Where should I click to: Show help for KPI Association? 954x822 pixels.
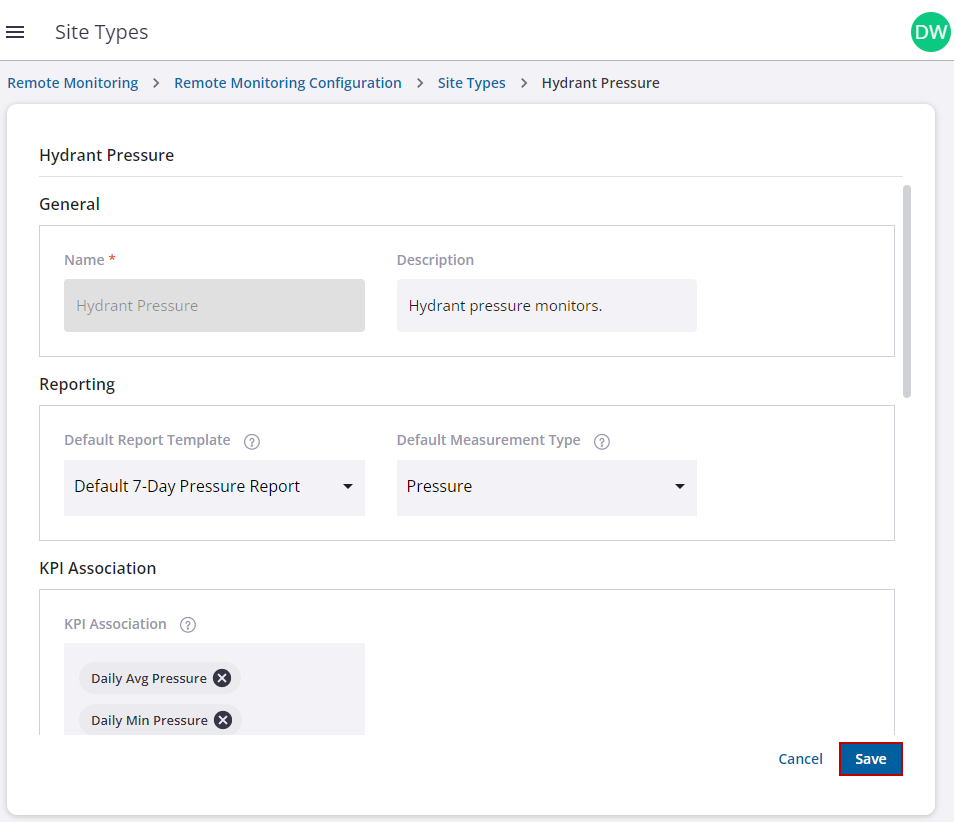click(x=188, y=625)
